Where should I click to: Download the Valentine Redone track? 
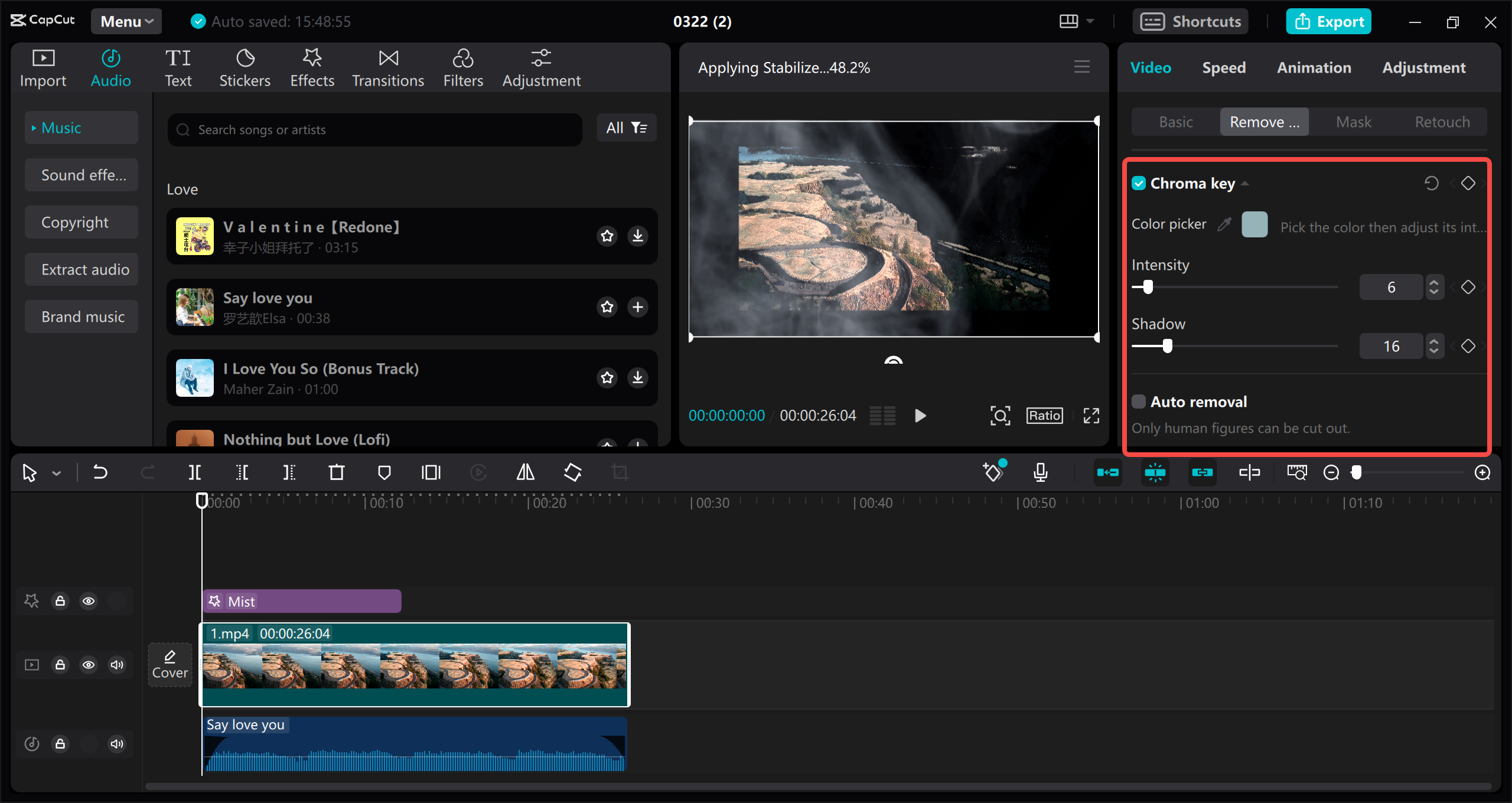coord(637,236)
